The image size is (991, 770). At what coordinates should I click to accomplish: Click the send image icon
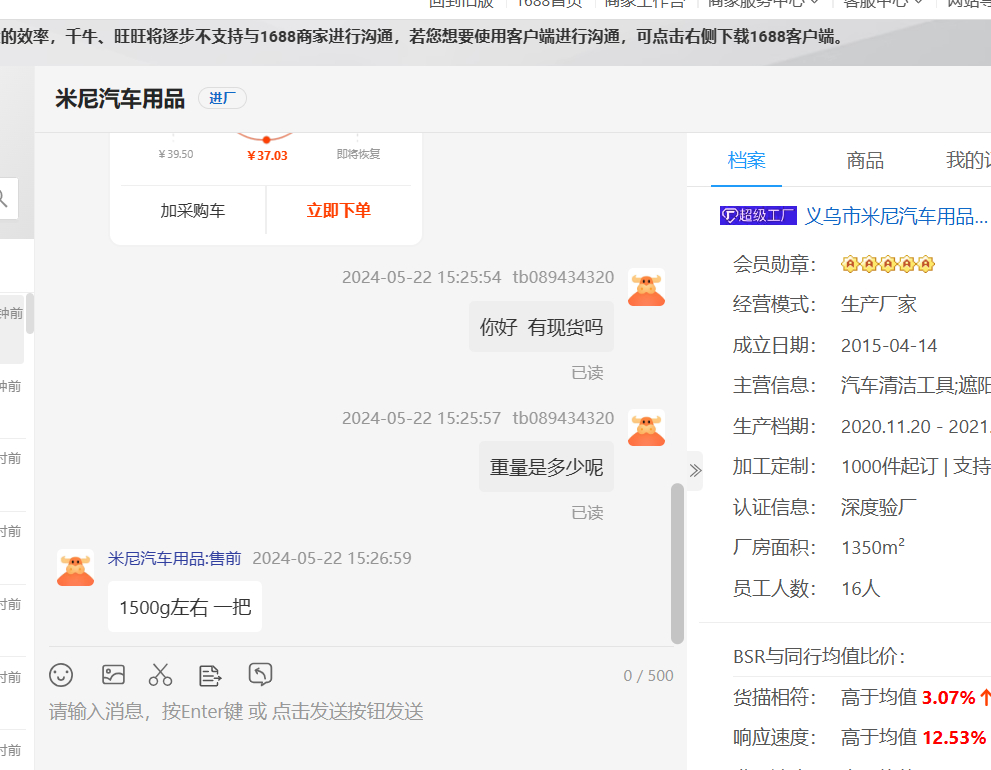(x=113, y=675)
